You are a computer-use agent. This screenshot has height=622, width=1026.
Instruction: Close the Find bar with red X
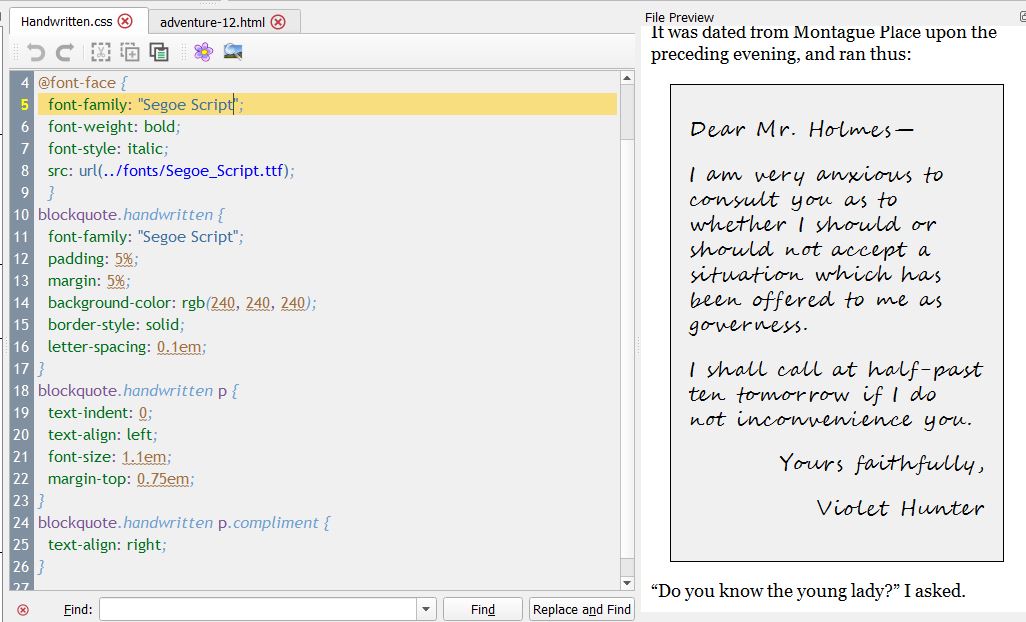tap(23, 610)
